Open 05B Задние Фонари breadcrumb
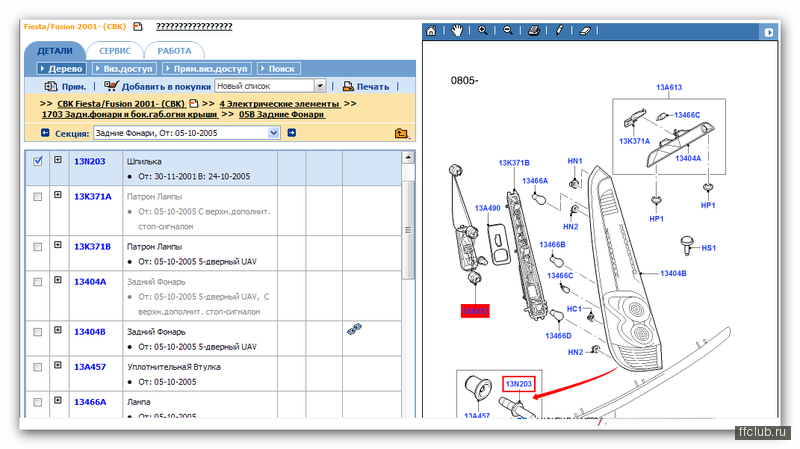This screenshot has height=449, width=800. [282, 114]
